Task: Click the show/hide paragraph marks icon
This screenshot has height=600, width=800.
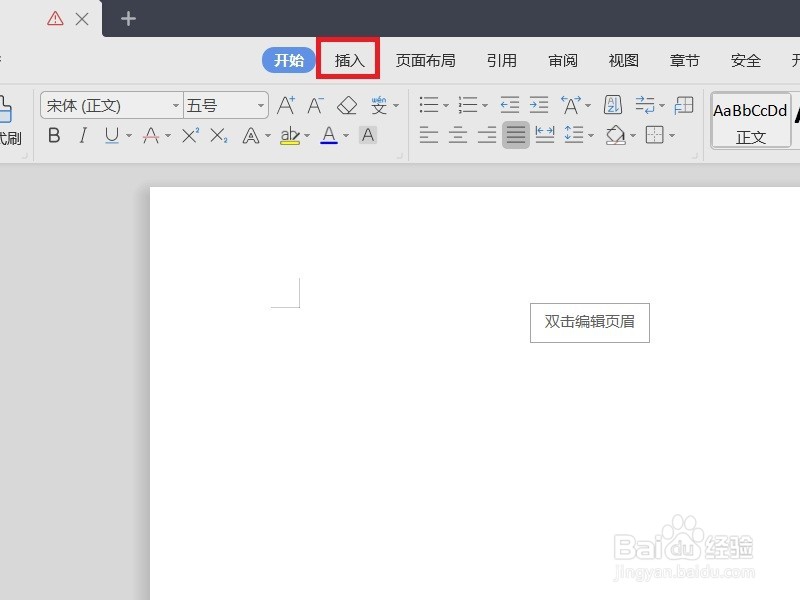Action: [645, 105]
